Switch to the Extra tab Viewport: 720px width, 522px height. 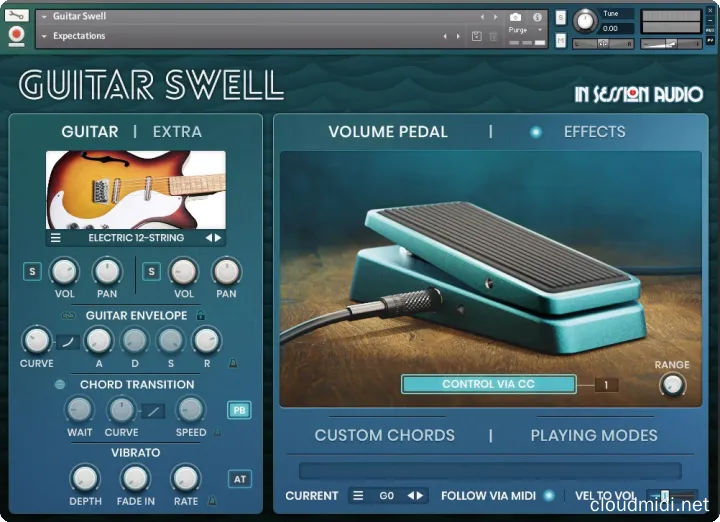point(177,132)
